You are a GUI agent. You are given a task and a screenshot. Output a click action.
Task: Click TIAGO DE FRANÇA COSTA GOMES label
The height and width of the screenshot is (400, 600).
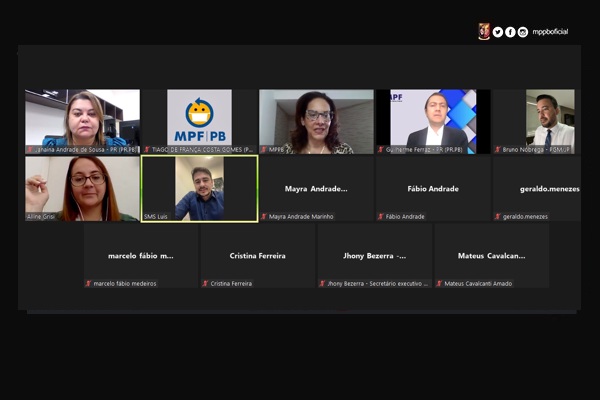[202, 150]
